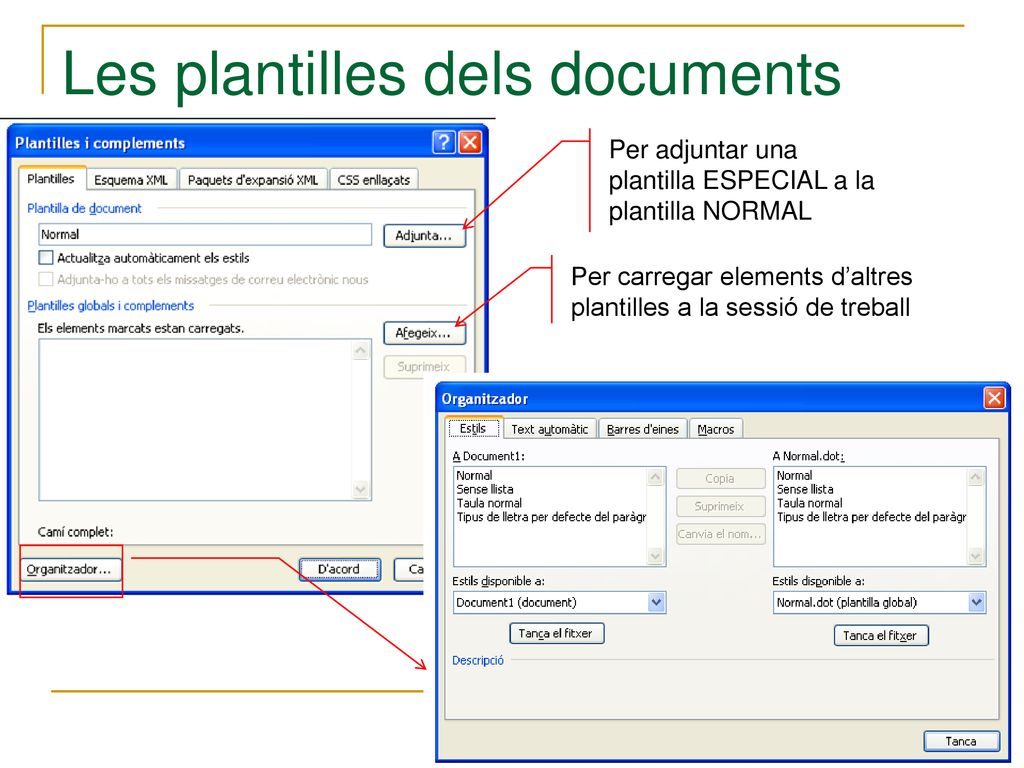Click the Afegeix... button

(424, 333)
